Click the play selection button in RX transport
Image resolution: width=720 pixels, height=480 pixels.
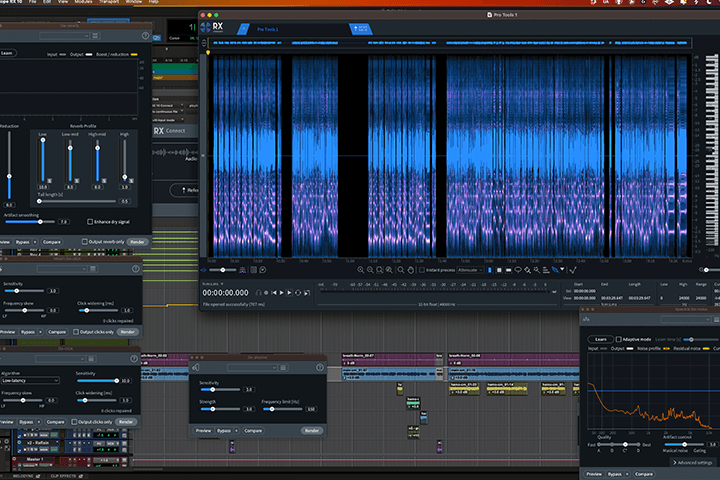[289, 293]
